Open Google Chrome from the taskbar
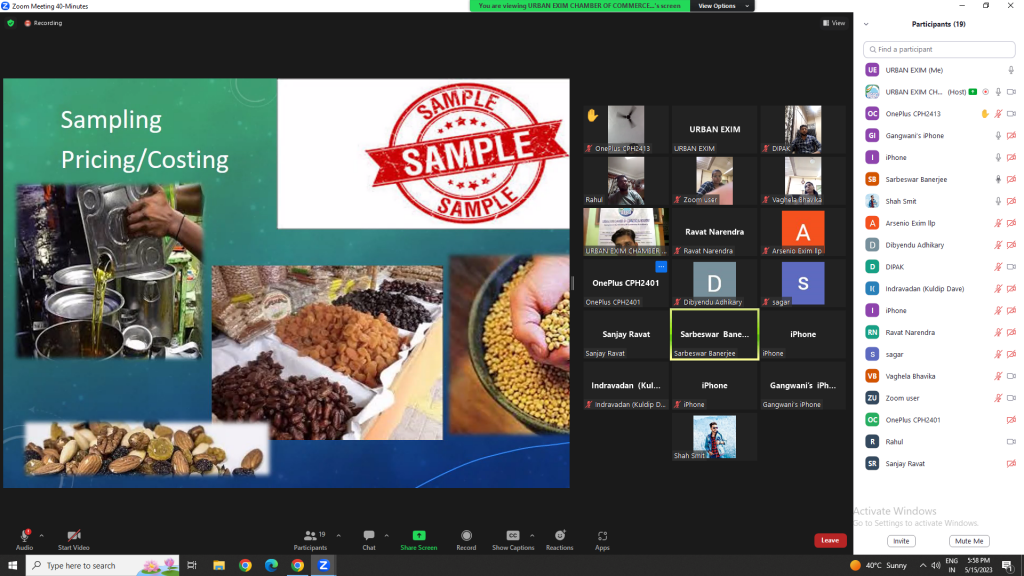Viewport: 1024px width, 576px height. [x=245, y=565]
